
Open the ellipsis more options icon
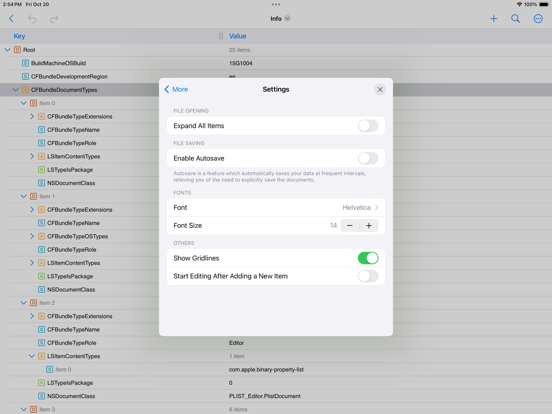pos(538,19)
